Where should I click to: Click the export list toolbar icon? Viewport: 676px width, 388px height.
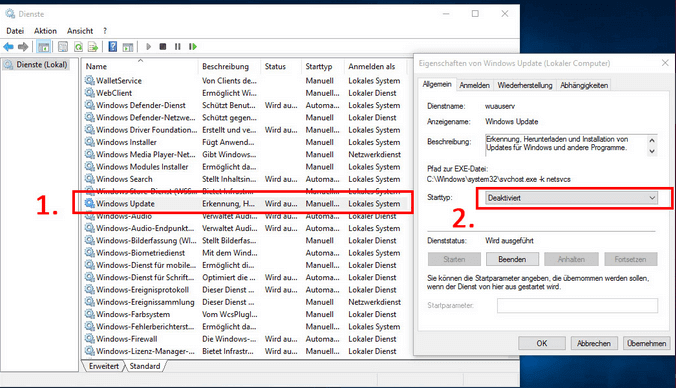point(93,47)
